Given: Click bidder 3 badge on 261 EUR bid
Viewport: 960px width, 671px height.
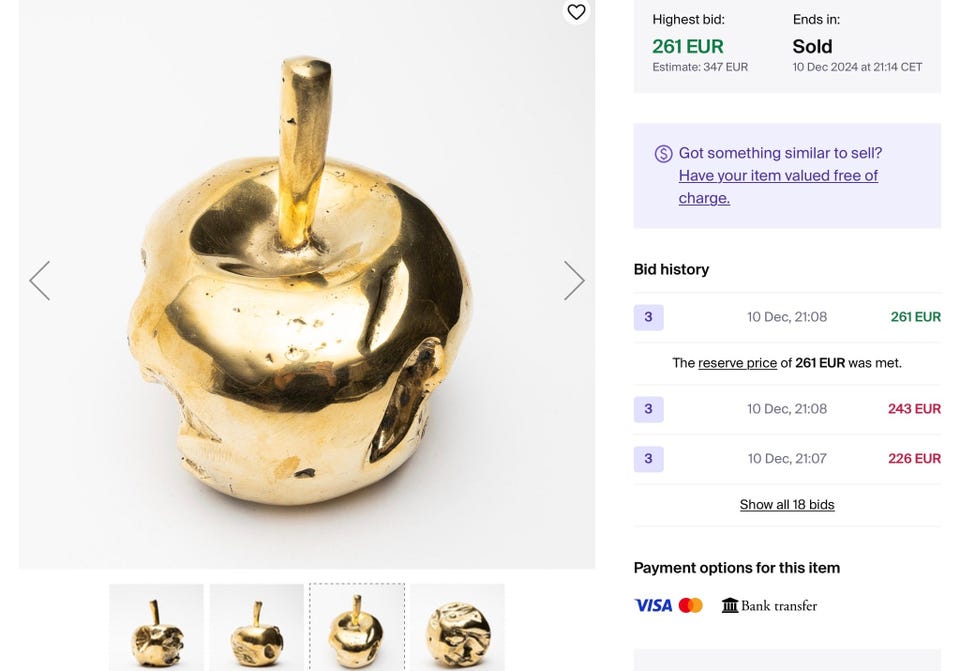Looking at the screenshot, I should point(648,317).
